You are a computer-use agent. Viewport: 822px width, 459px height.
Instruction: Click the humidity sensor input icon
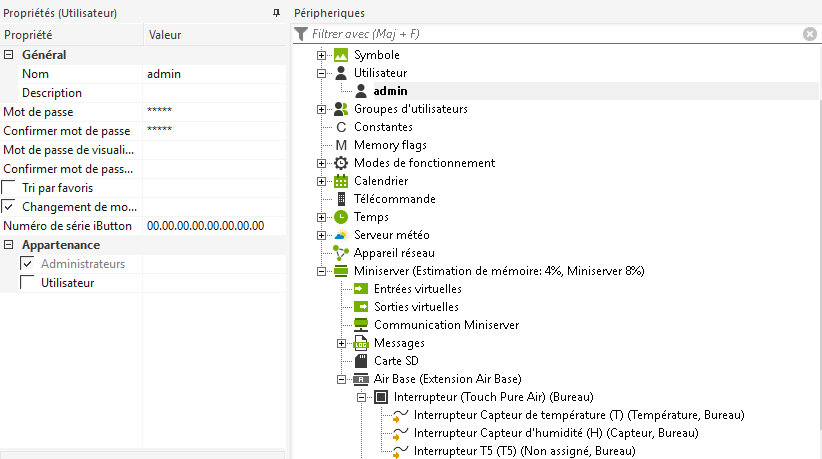coord(400,434)
